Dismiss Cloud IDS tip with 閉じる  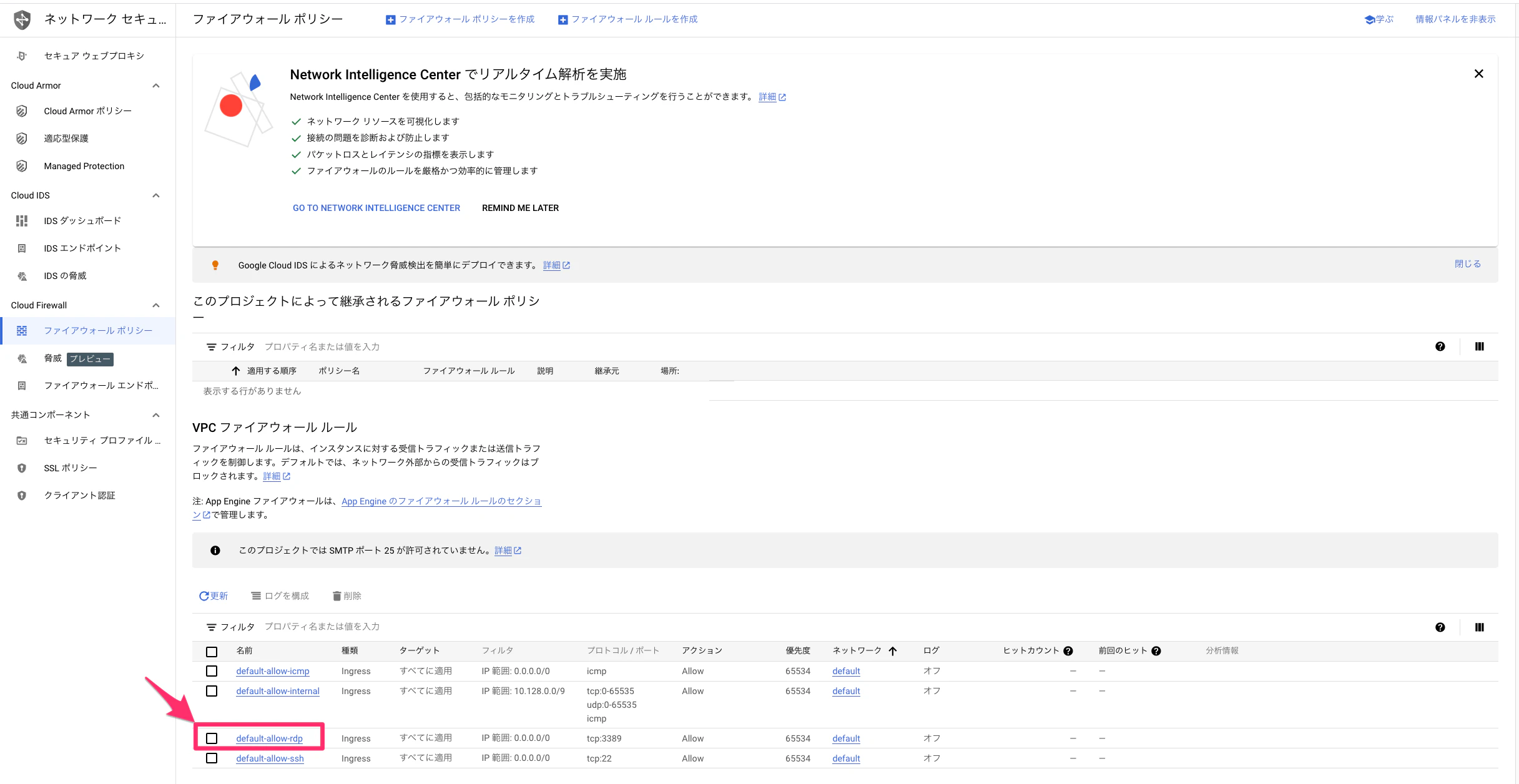(1468, 264)
